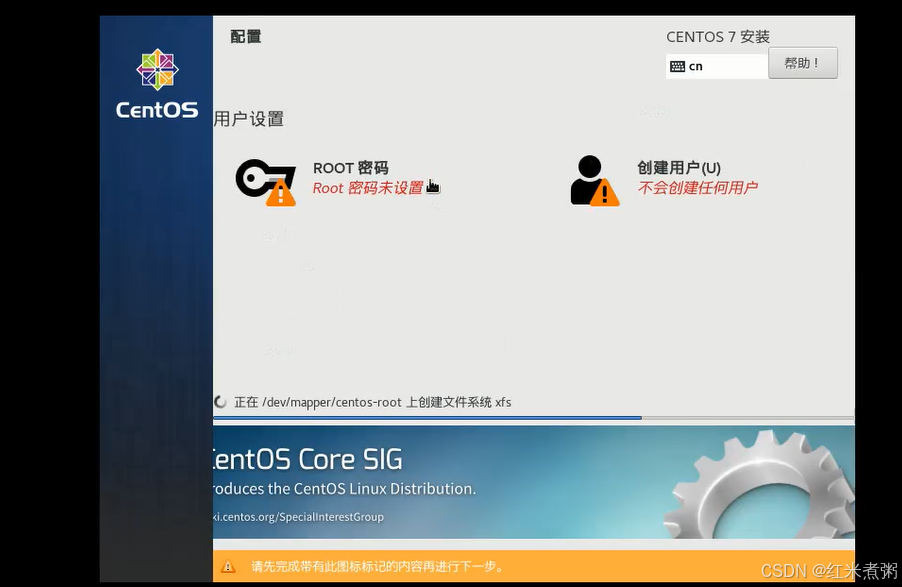Click the 'CENTOS 7 安装' title text
Screen dimensions: 902x587
click(x=718, y=37)
